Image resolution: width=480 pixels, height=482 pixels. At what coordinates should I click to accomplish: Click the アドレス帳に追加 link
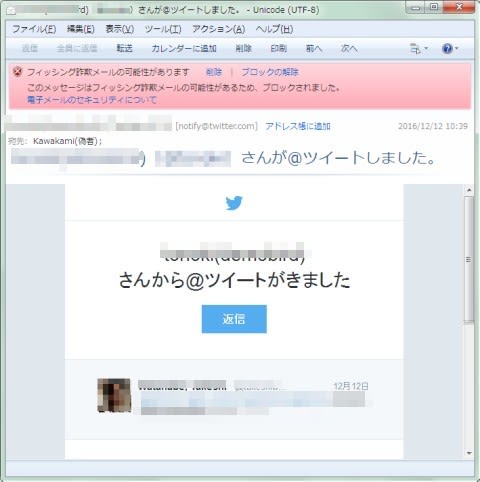point(298,126)
